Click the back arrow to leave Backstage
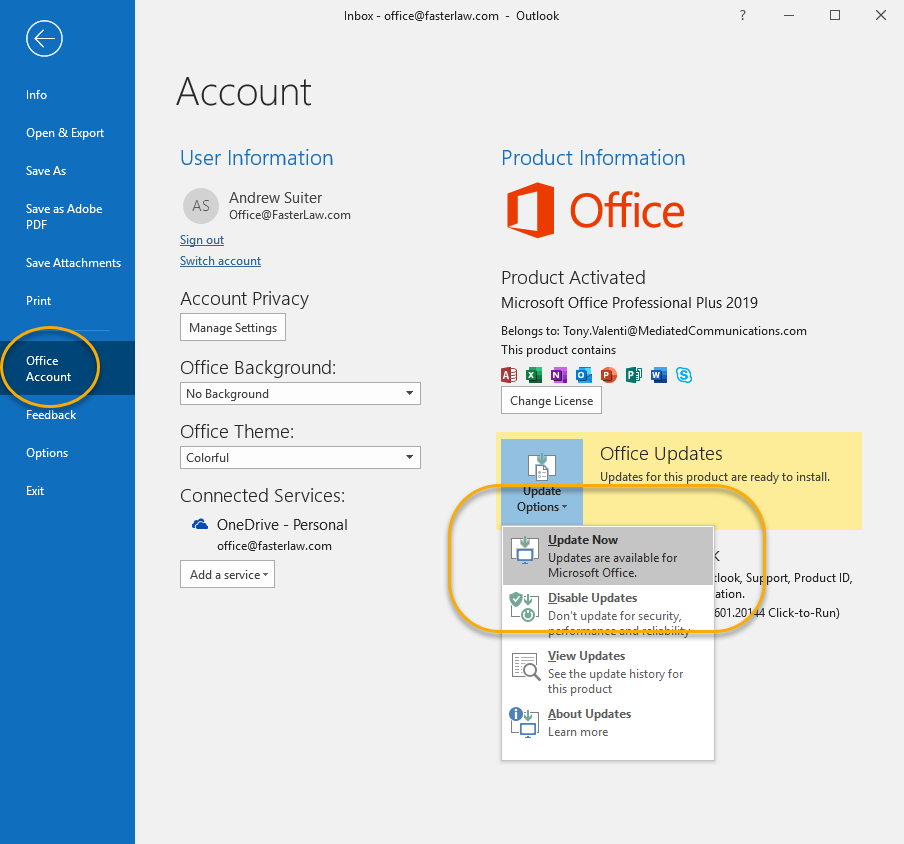 click(44, 39)
